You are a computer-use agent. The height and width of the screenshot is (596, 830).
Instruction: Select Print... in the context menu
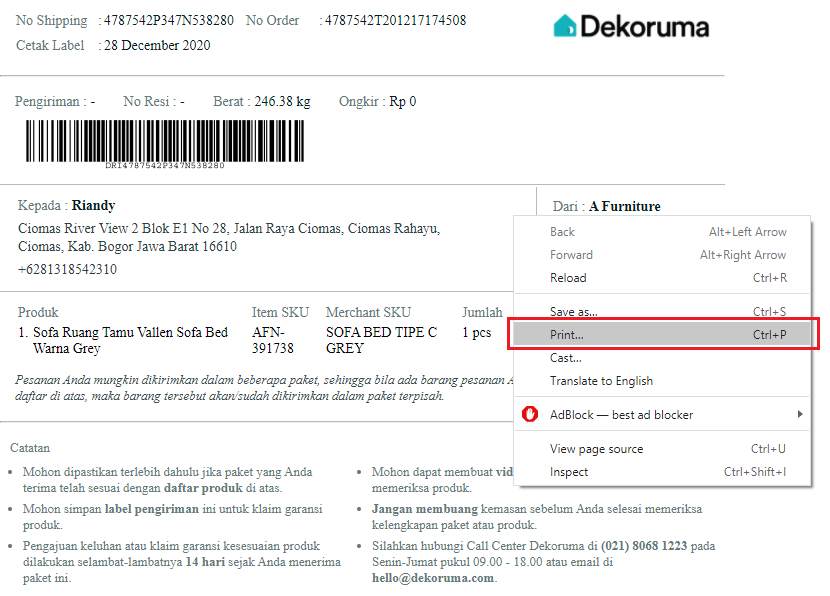pos(662,335)
